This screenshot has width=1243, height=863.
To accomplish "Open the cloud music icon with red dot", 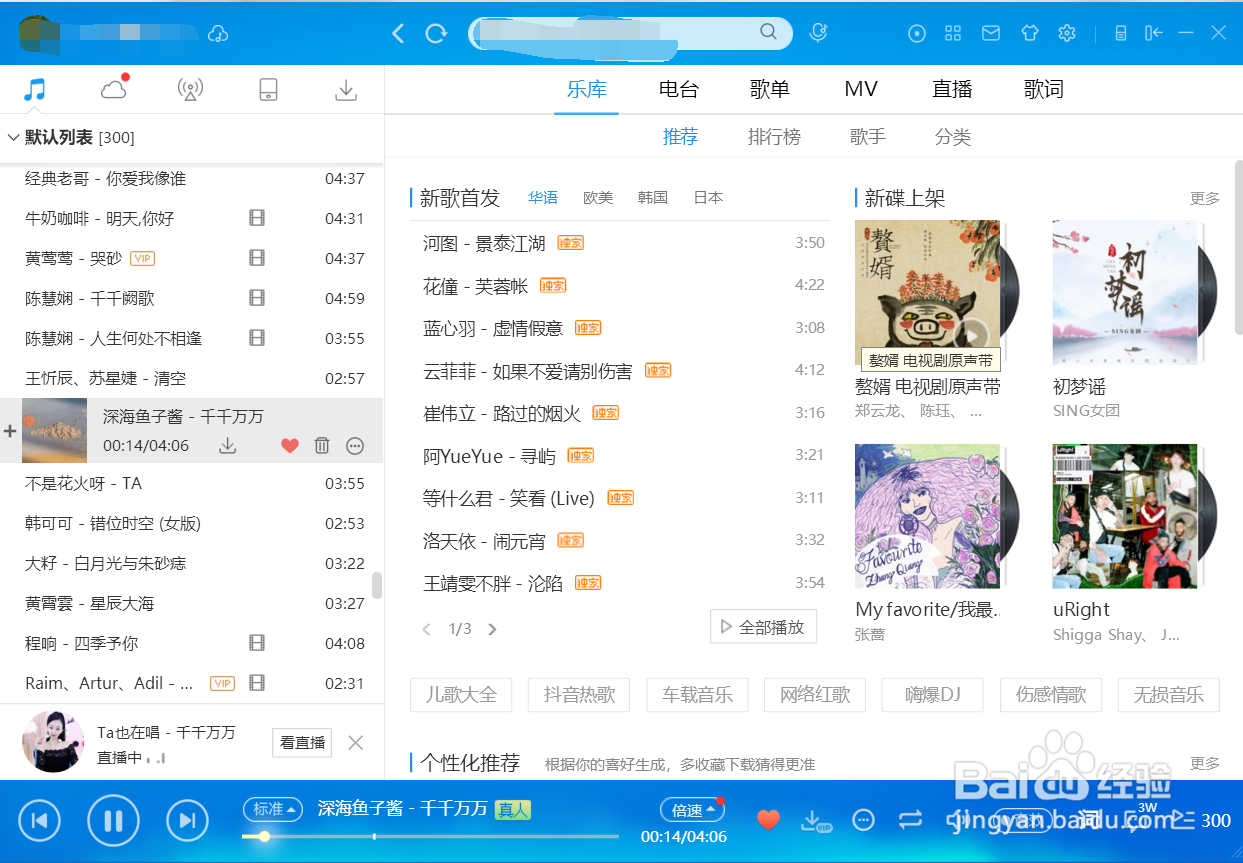I will tap(114, 89).
